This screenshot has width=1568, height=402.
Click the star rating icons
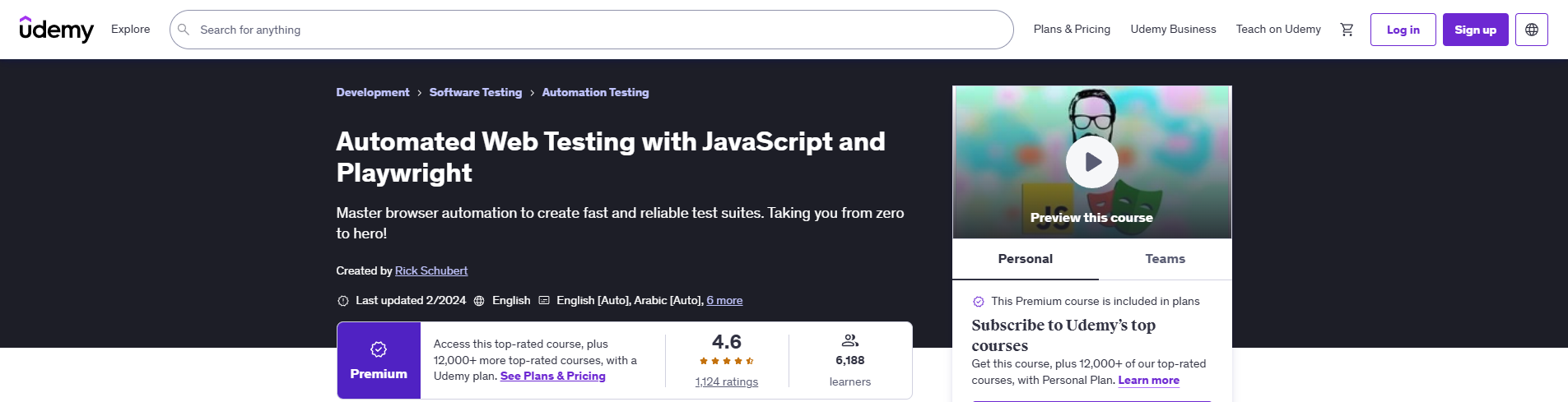pyautogui.click(x=727, y=361)
